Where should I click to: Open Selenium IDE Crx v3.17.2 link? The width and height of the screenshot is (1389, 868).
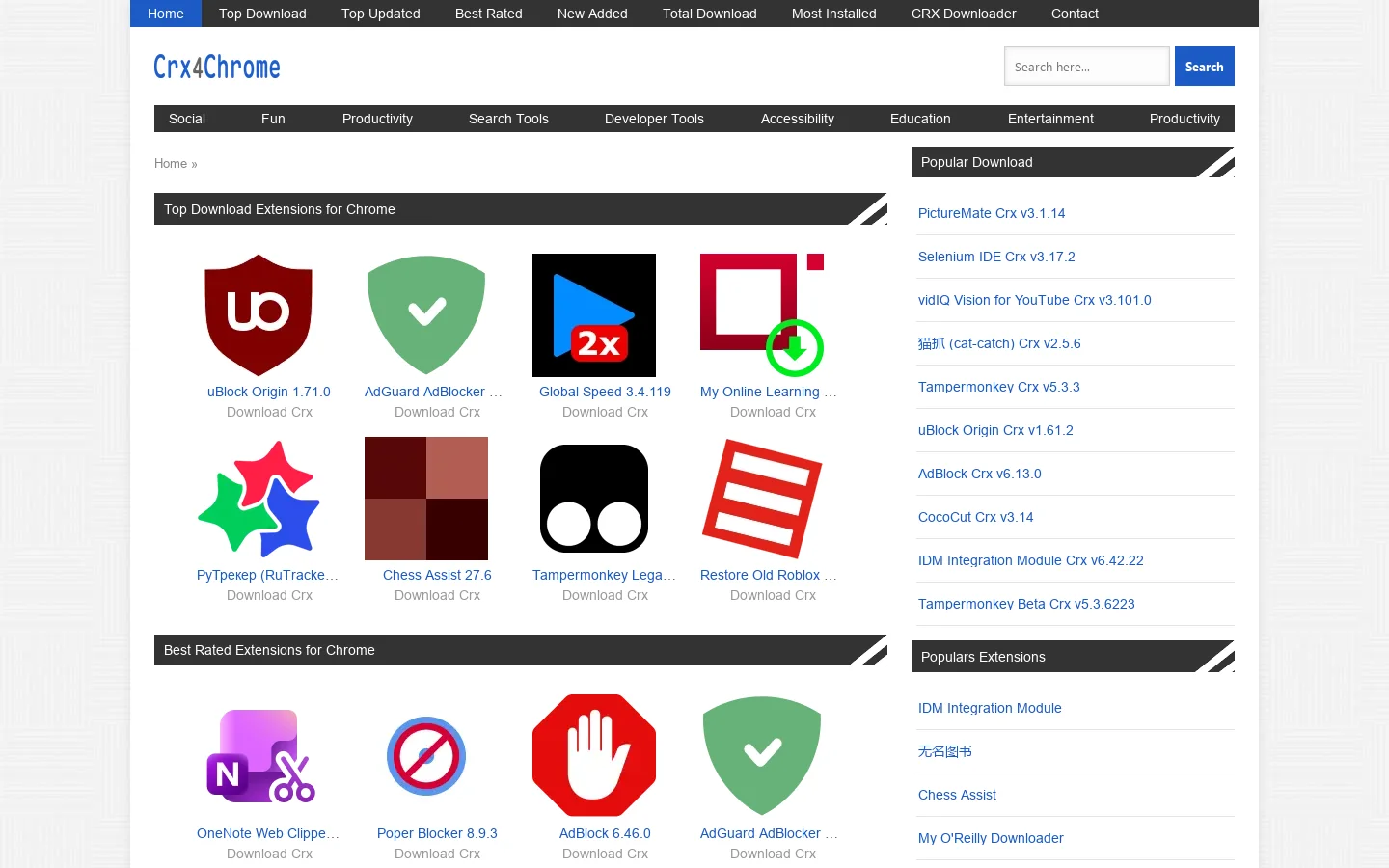click(996, 257)
